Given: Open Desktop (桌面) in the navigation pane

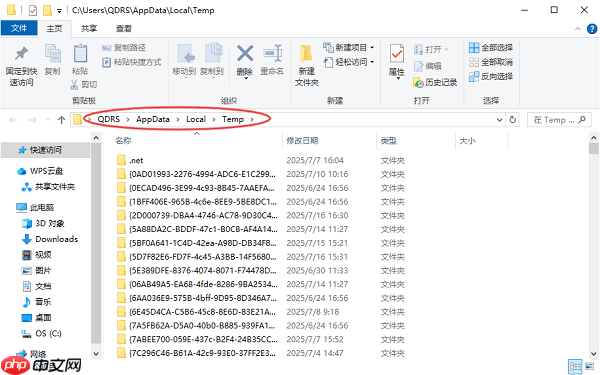Looking at the screenshot, I should point(37,318).
